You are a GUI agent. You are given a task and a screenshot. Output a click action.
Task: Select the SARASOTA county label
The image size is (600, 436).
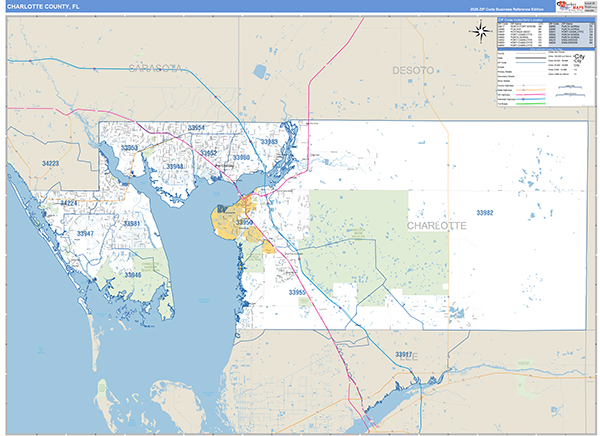click(155, 69)
